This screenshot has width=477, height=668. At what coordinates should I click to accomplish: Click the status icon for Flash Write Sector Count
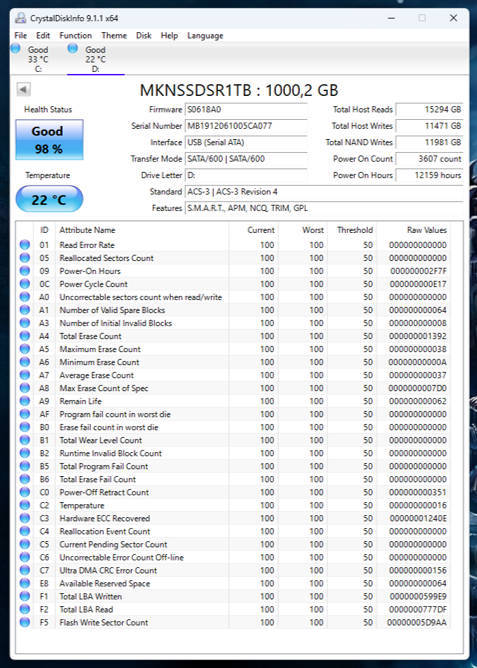click(25, 622)
